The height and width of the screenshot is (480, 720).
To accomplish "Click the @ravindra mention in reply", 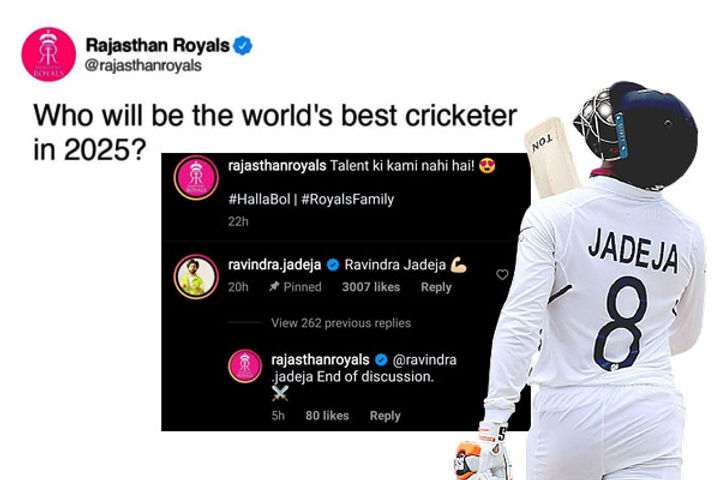I will click(425, 360).
